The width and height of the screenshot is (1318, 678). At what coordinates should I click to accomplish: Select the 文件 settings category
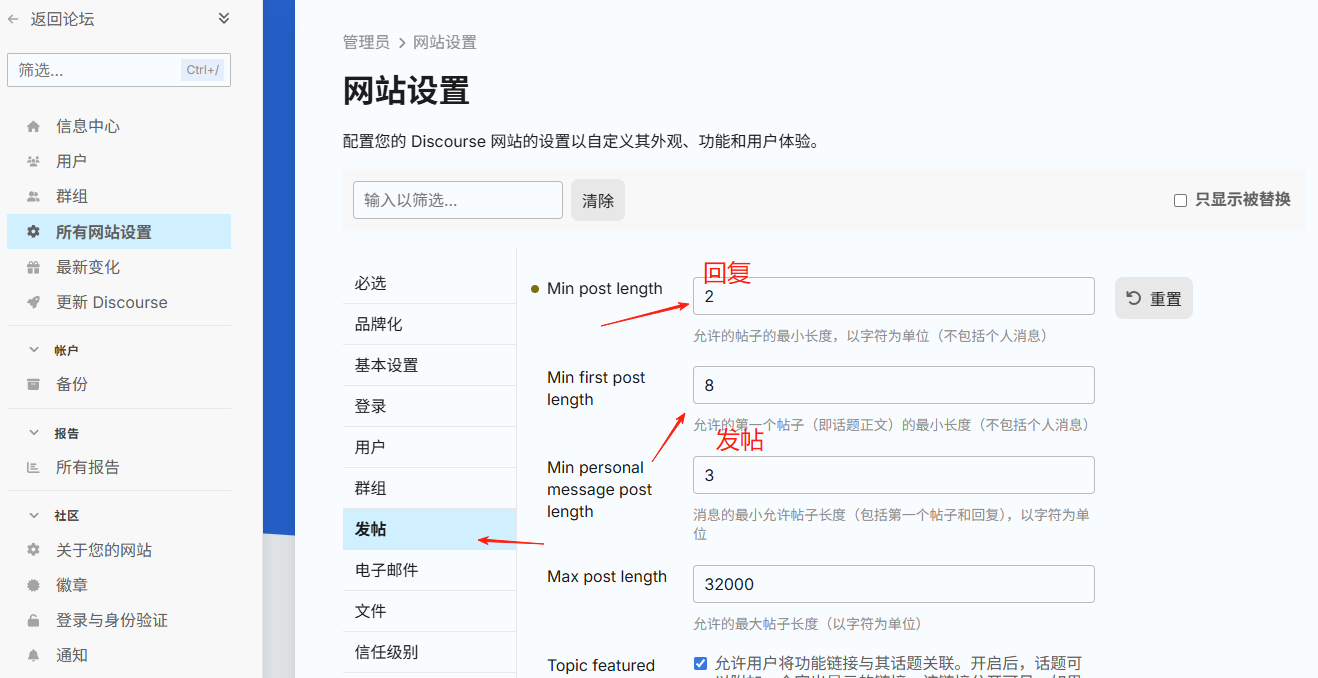coord(429,611)
